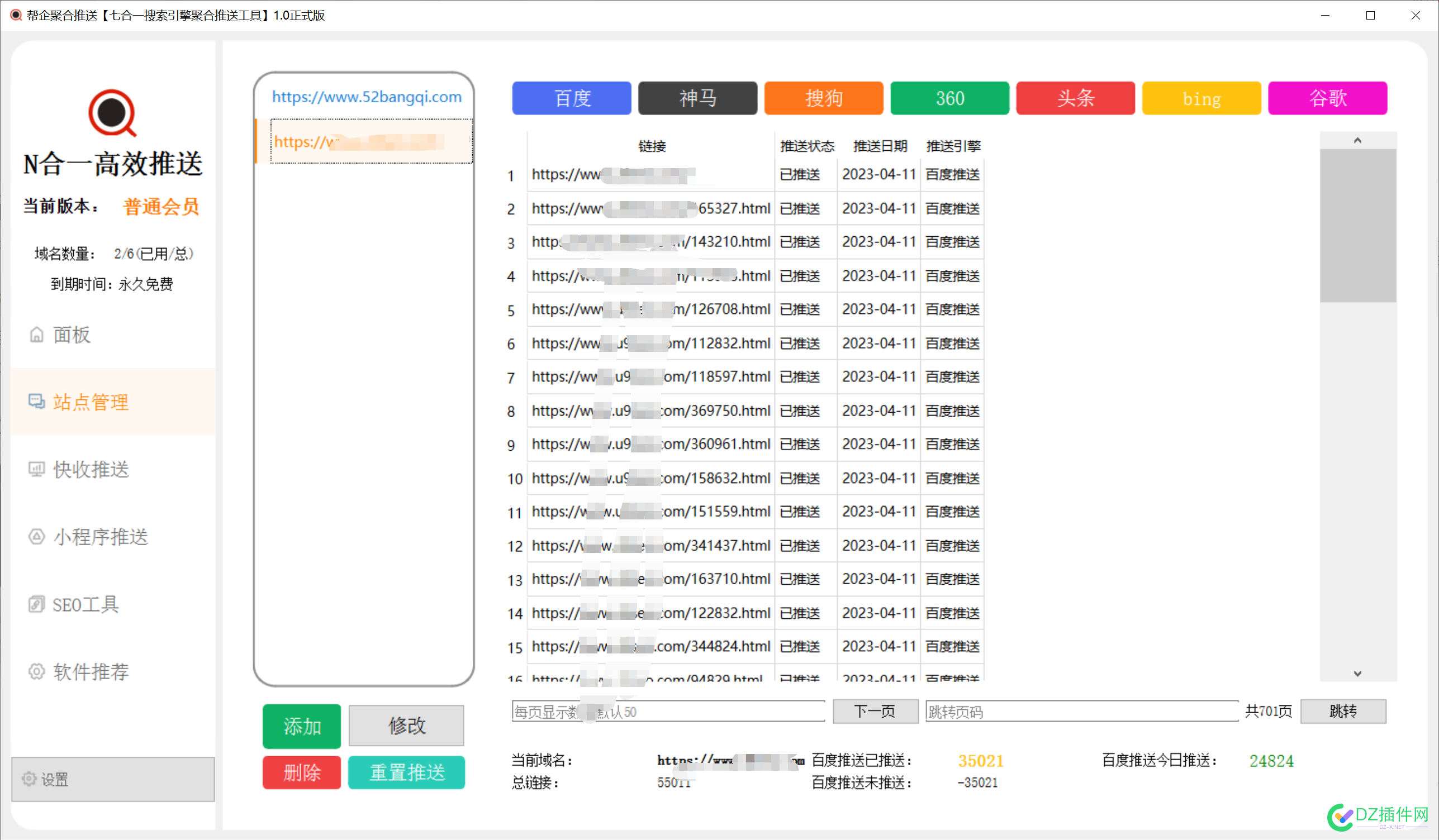Select row 8 link ending 369750.html

tap(651, 411)
